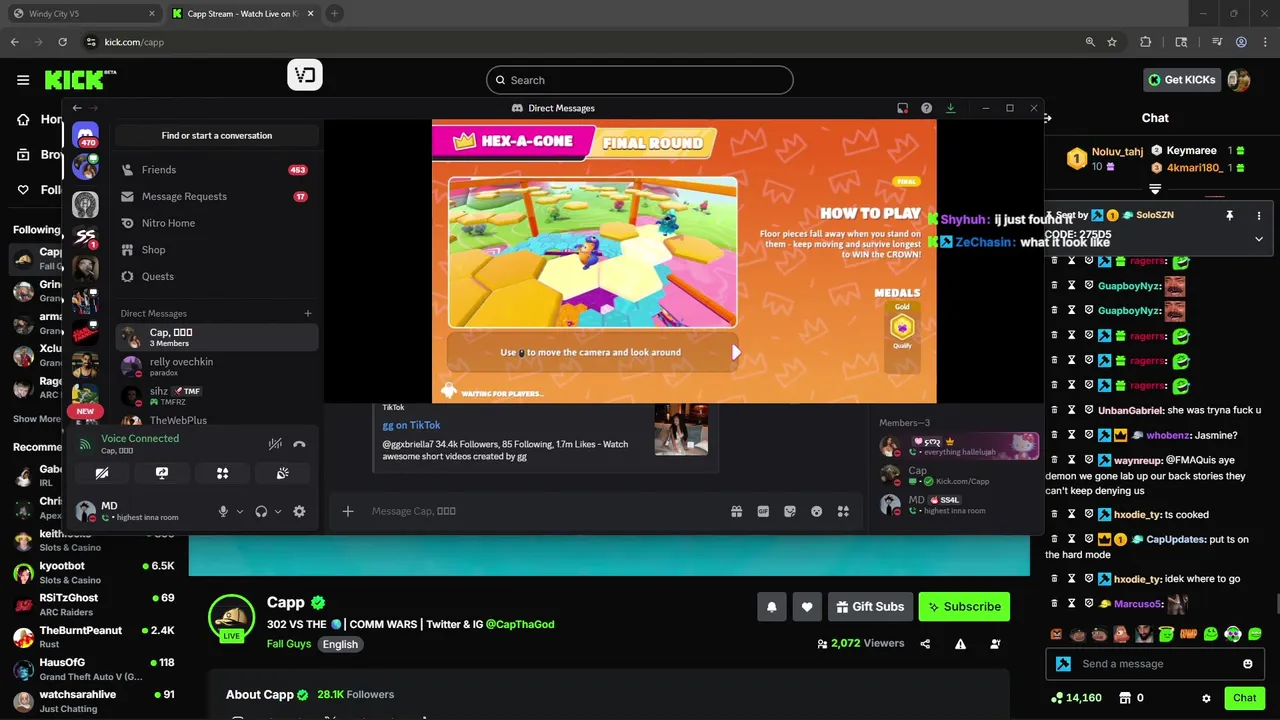Mute microphone in Discord

[x=223, y=511]
